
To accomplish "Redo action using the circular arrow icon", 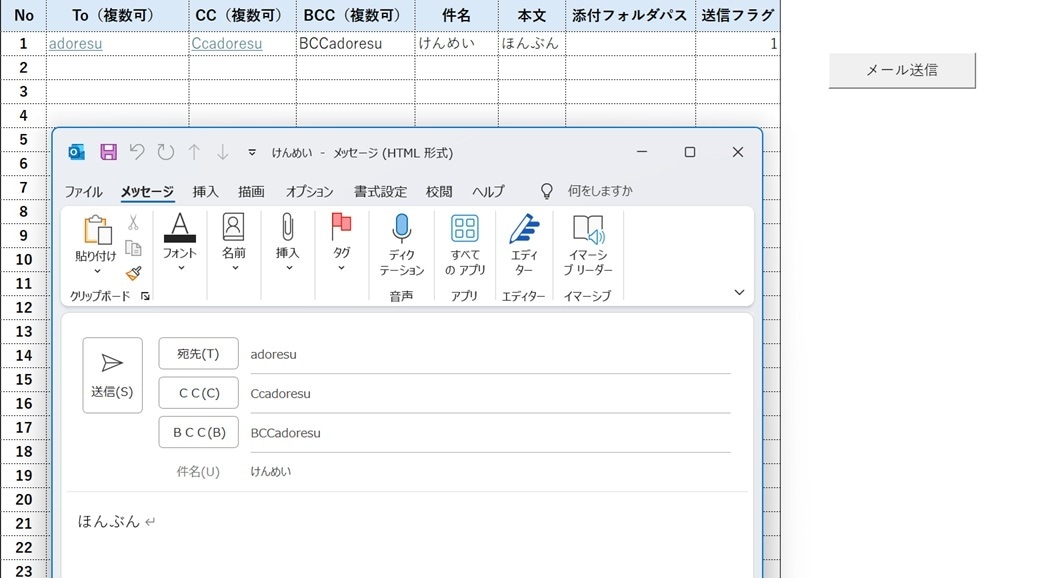I will (x=166, y=152).
